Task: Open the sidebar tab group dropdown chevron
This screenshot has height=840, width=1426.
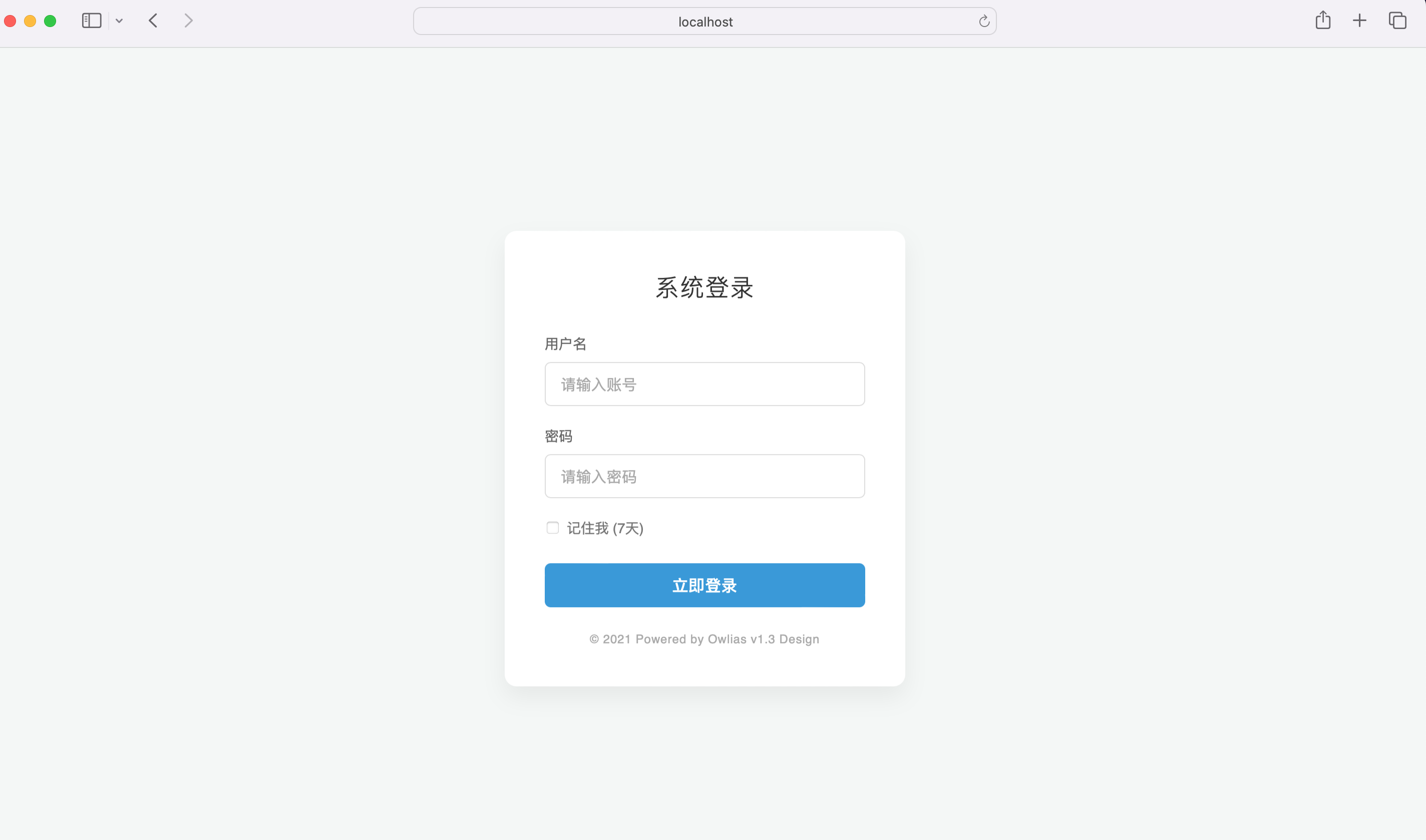Action: click(119, 21)
